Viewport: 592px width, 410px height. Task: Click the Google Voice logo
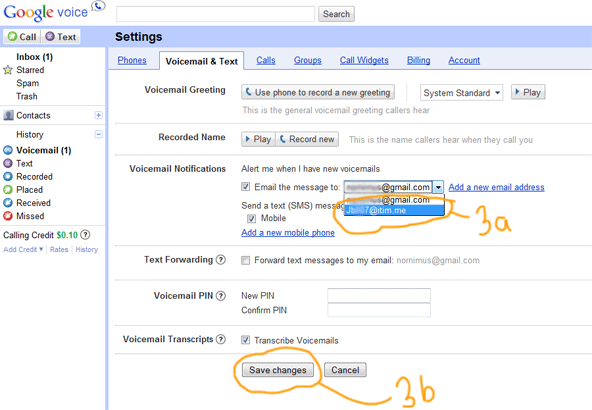click(54, 12)
